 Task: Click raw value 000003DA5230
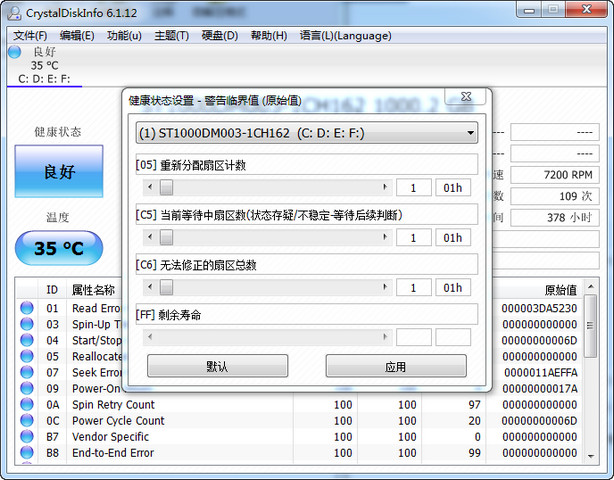pyautogui.click(x=539, y=308)
